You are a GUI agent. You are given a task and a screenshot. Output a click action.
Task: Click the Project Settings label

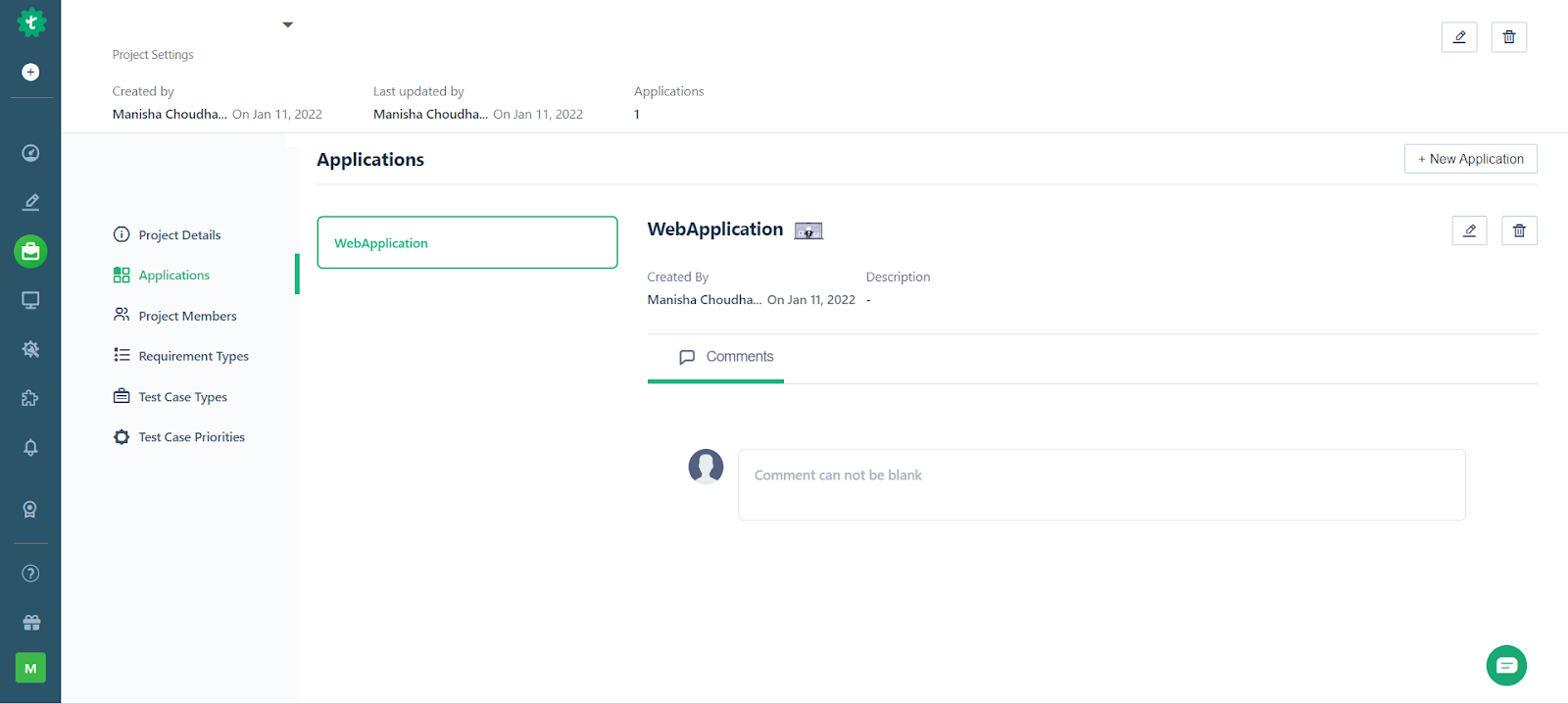pos(153,55)
